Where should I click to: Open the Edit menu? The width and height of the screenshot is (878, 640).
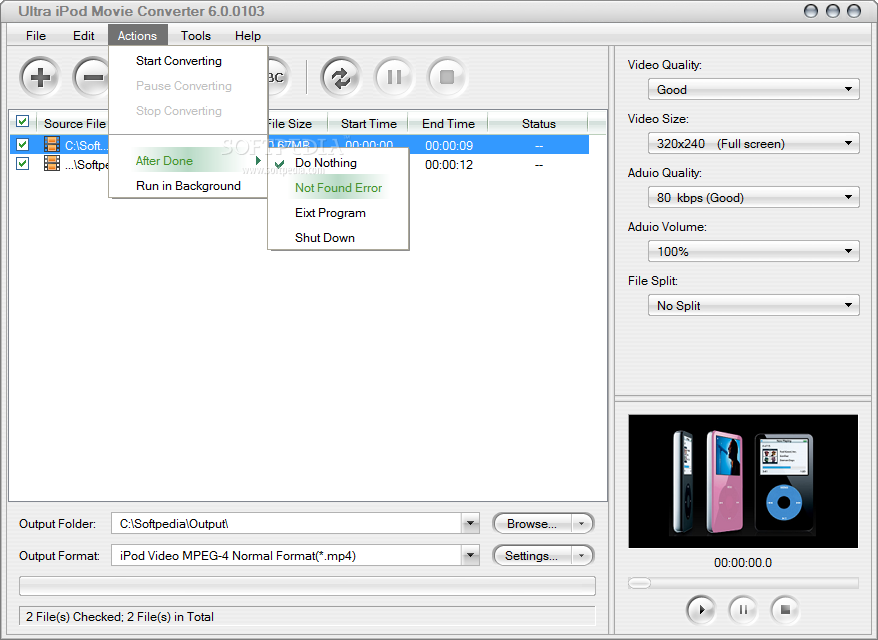(83, 36)
